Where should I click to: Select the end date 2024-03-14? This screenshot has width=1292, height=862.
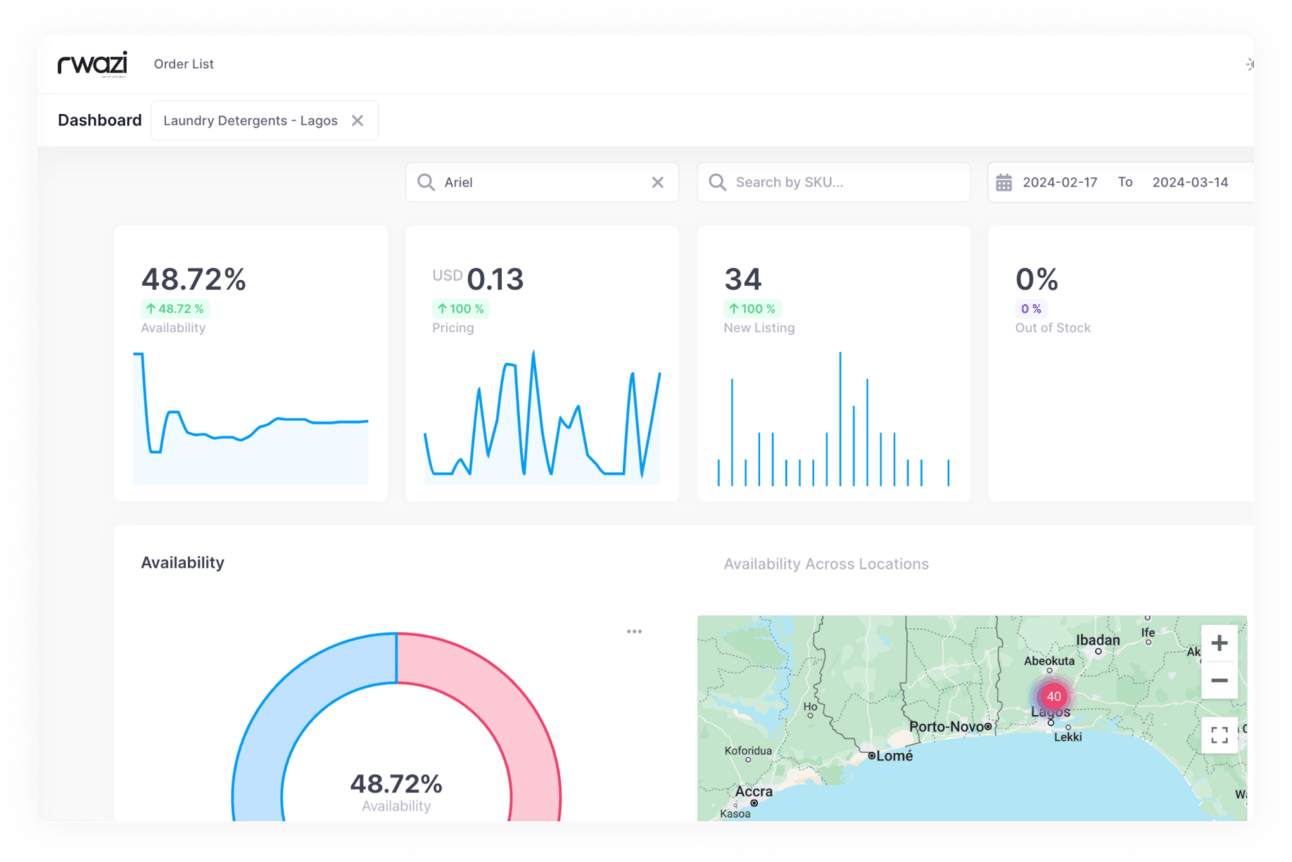tap(1190, 182)
